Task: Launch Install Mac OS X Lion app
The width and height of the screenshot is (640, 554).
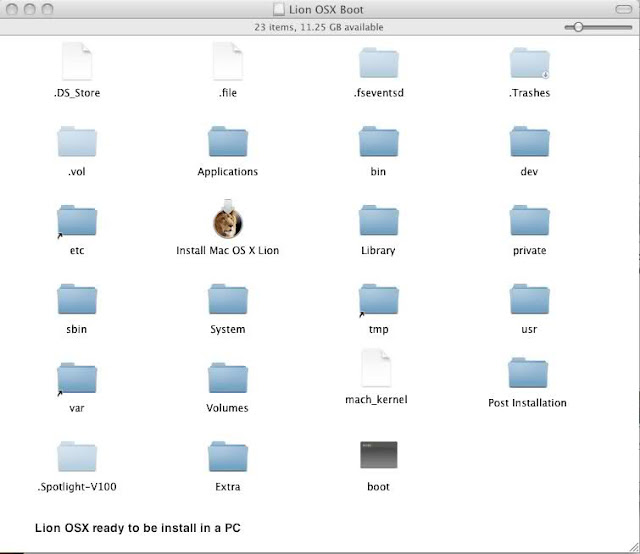Action: (228, 219)
